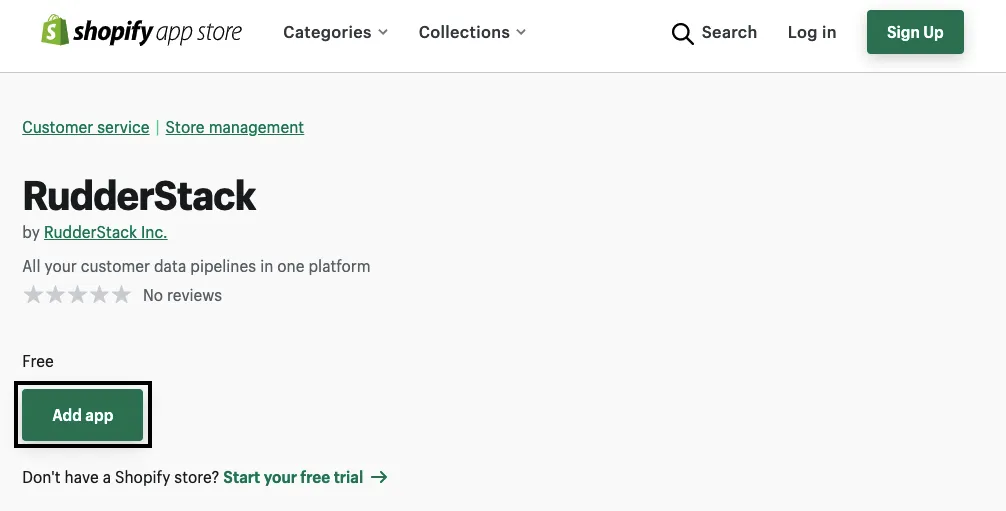
Task: Go to Store management category
Action: [234, 127]
